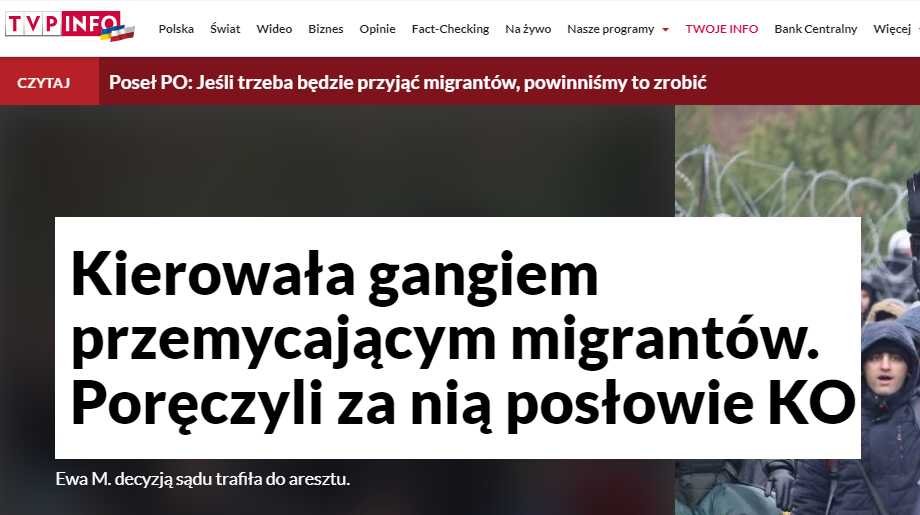Go to the Świat section
The width and height of the screenshot is (920, 515).
point(225,29)
